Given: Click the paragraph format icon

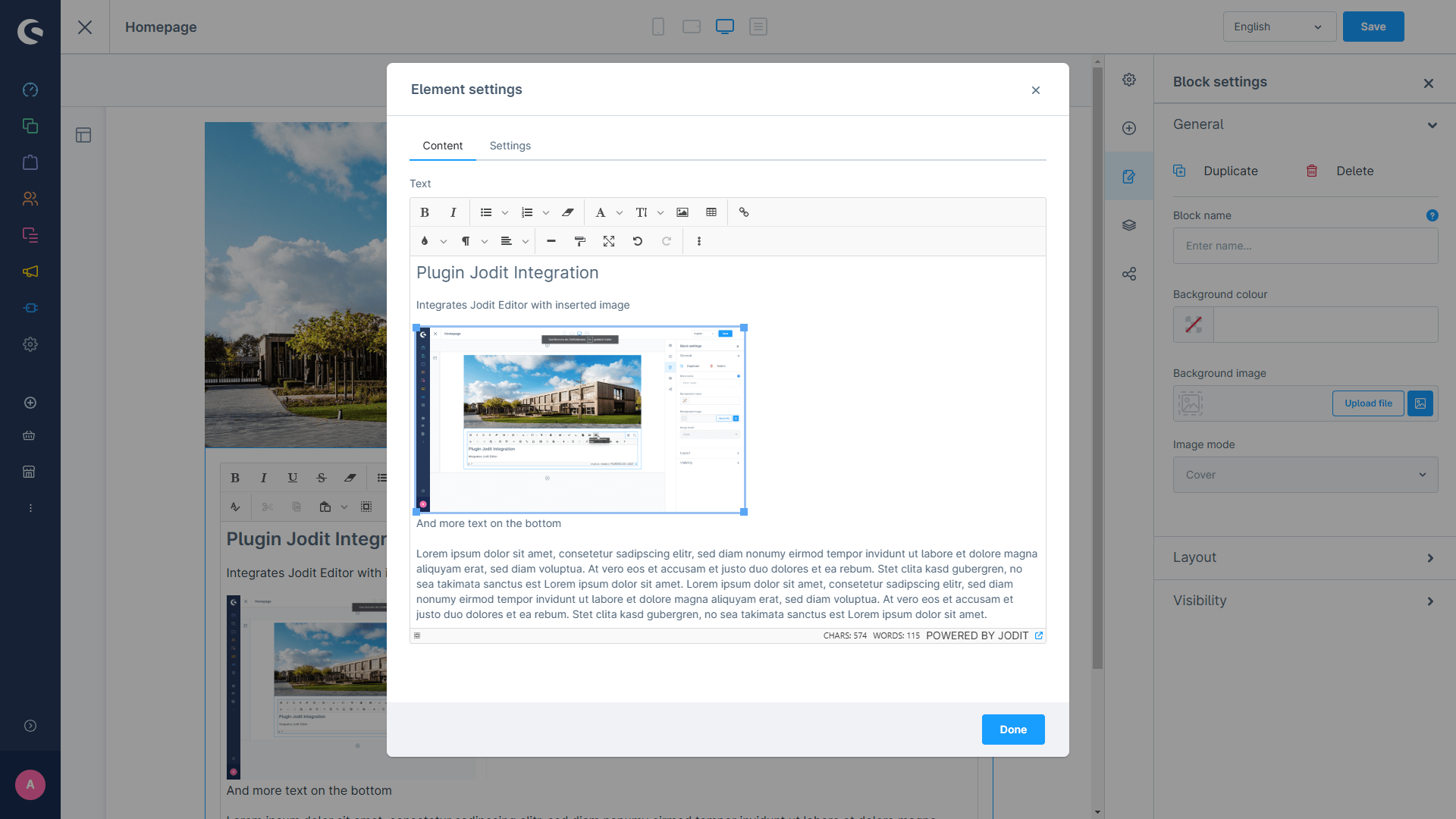Looking at the screenshot, I should [x=466, y=241].
